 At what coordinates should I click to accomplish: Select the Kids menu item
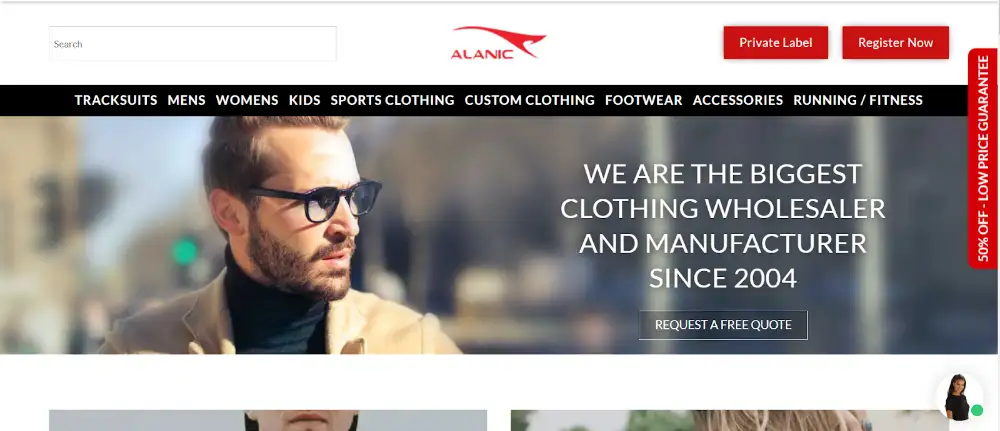[x=305, y=100]
